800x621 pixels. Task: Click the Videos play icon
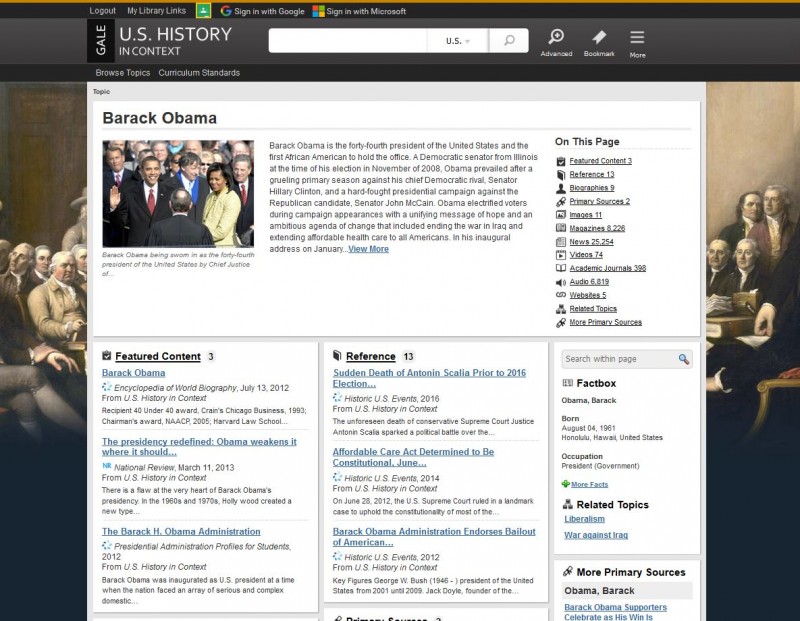561,255
